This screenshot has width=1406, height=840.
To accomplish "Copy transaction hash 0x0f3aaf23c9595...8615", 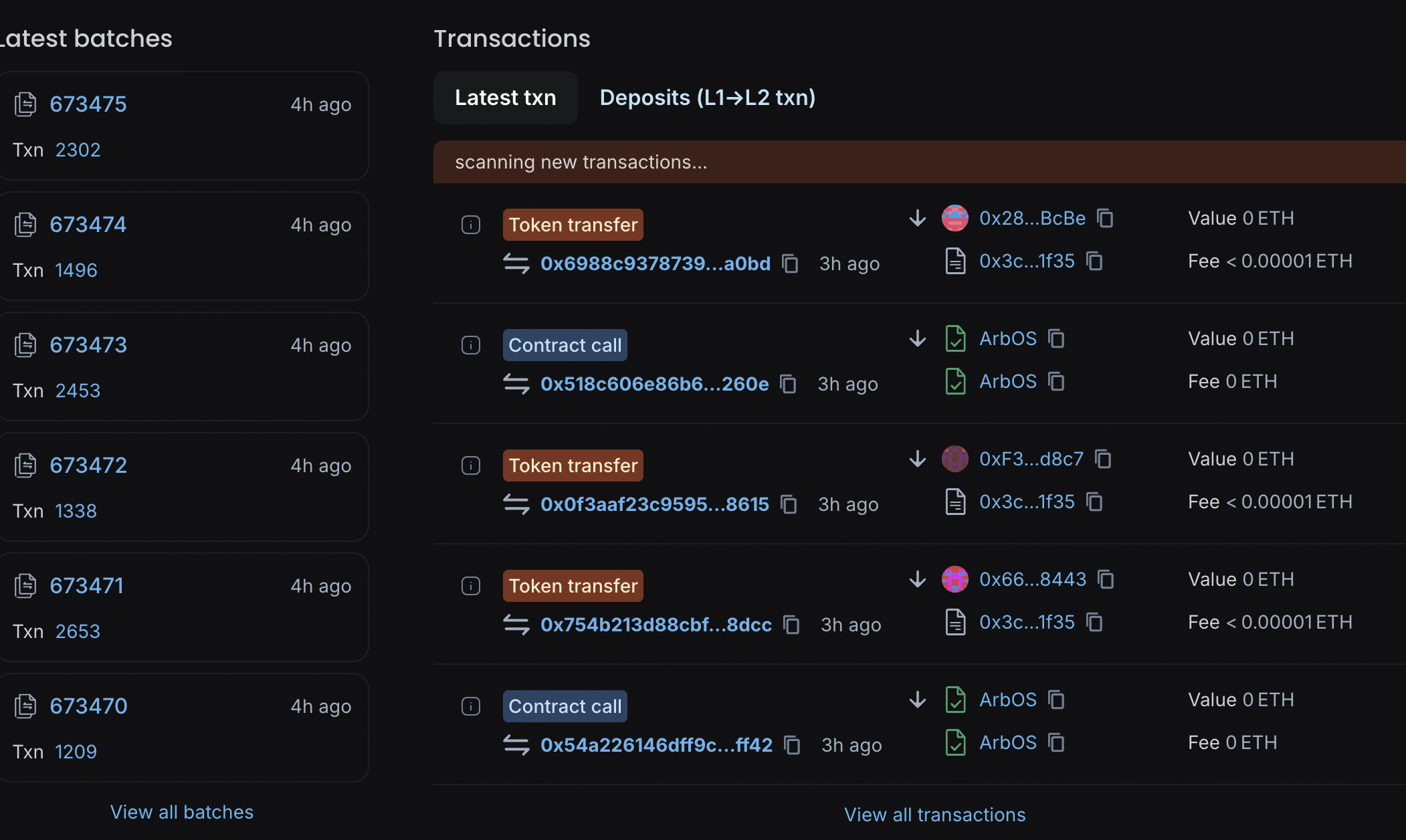I will [x=789, y=505].
